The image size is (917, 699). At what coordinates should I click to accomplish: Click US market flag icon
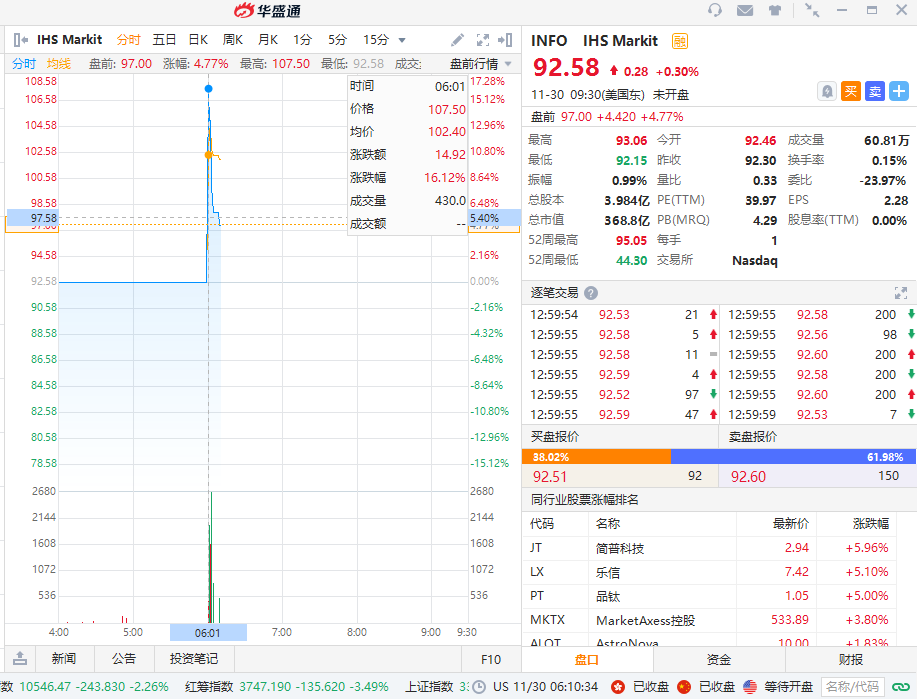[750, 687]
